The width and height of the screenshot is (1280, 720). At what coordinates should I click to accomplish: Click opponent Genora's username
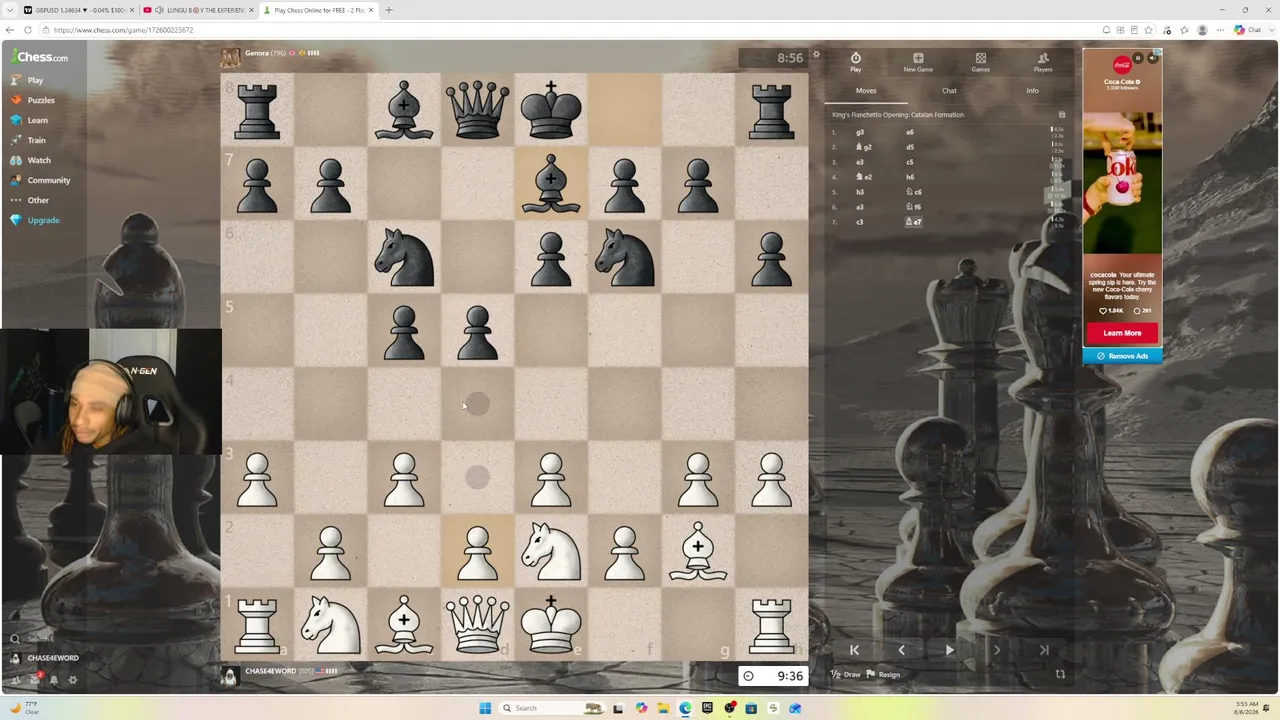(257, 53)
